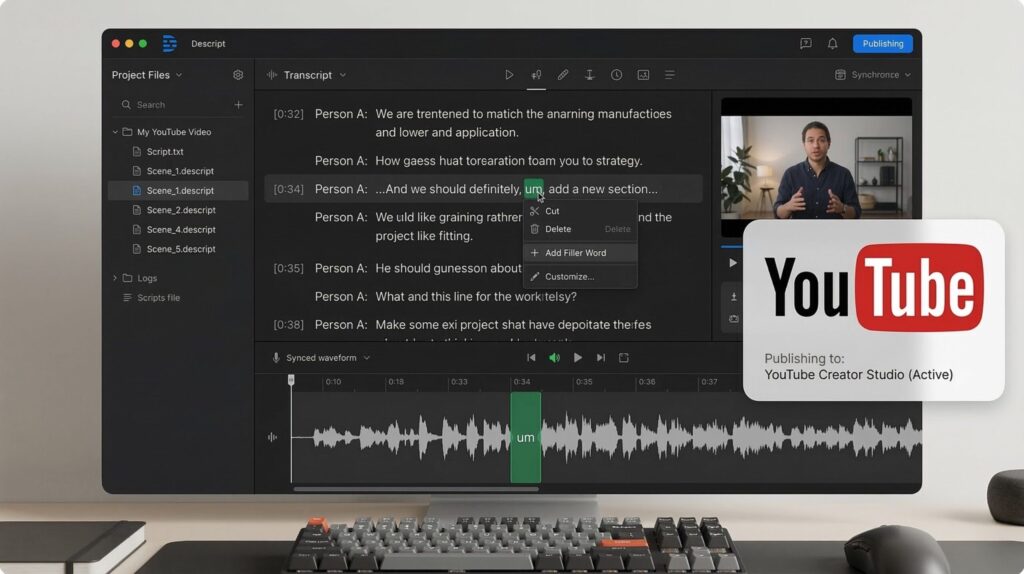Viewport: 1024px width, 574px height.
Task: Click in the Search field
Action: click(x=174, y=104)
